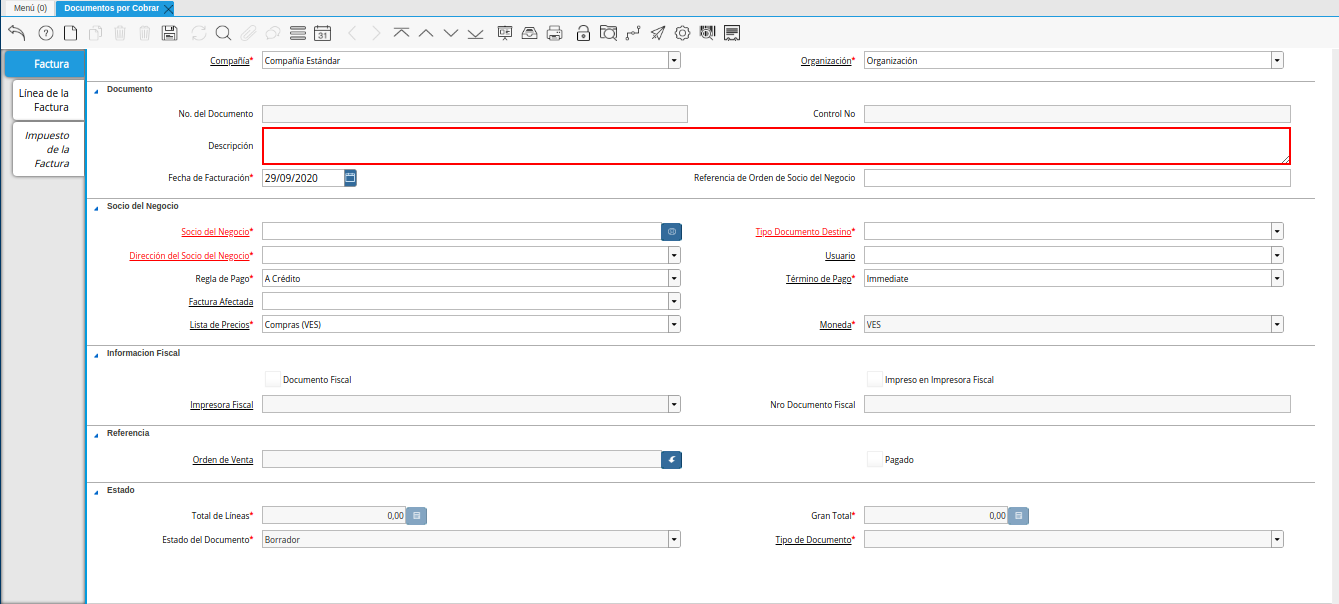
Task: Switch to Línea de la Factura tab
Action: (x=47, y=100)
